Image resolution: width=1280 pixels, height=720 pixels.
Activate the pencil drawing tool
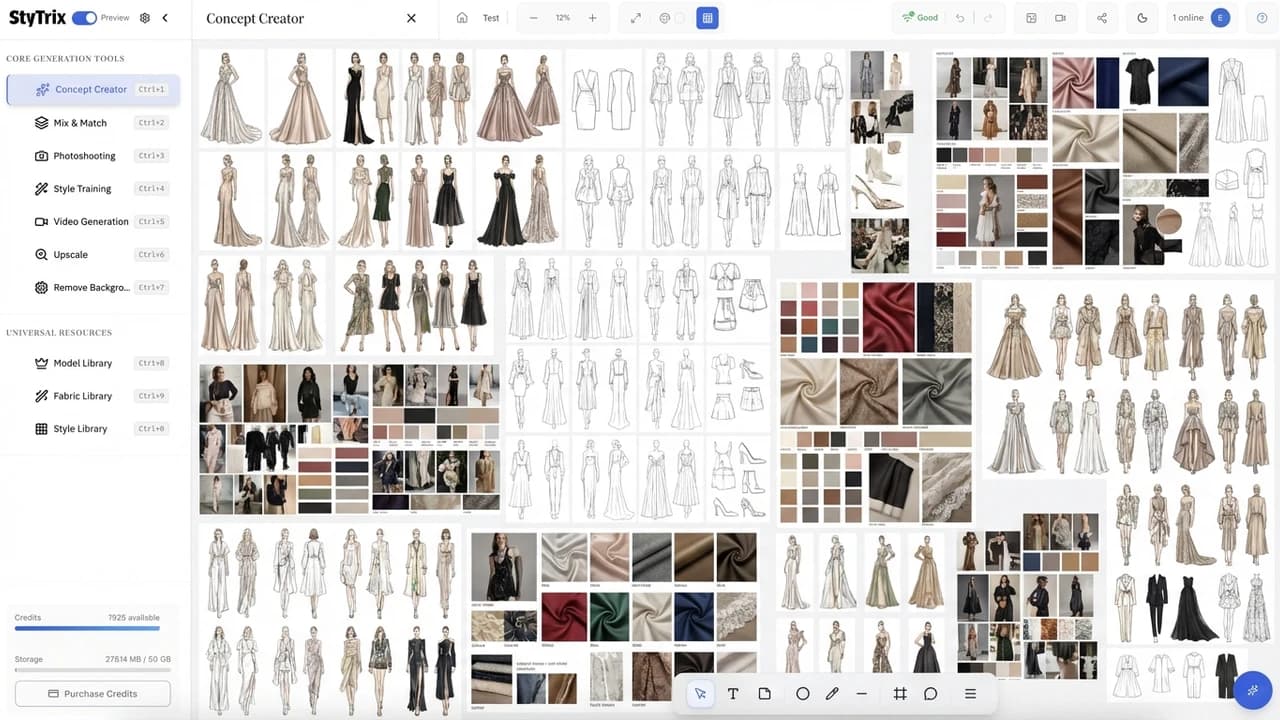pyautogui.click(x=832, y=694)
